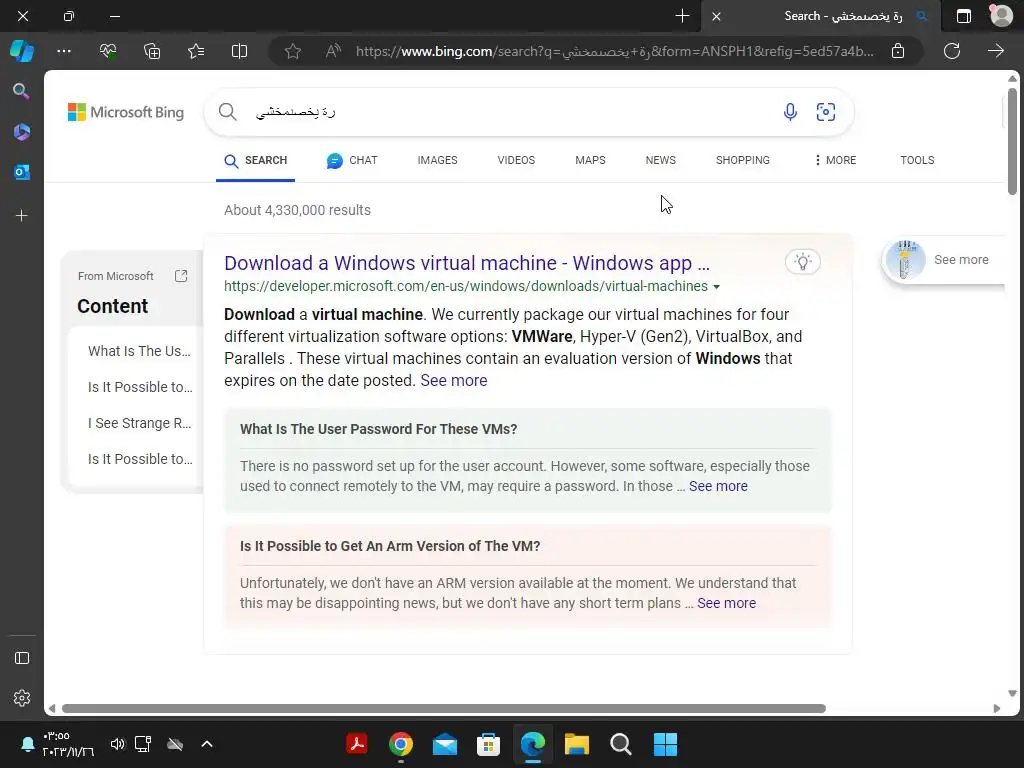1024x768 pixels.
Task: Click the magnifier icon in the Bing search box
Action: pyautogui.click(x=227, y=112)
